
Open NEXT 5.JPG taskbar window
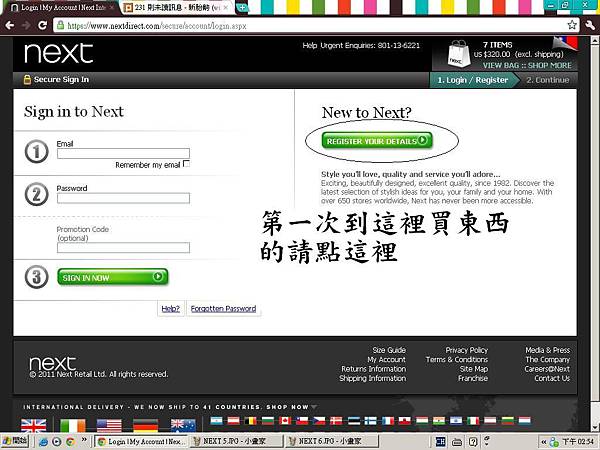235,441
